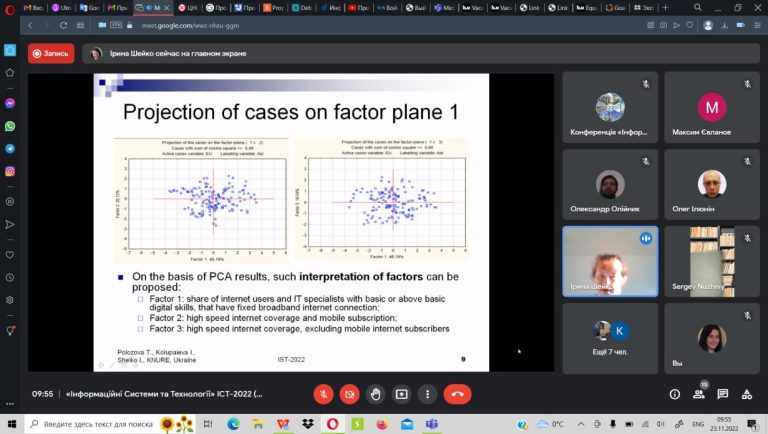Open the sidebar player icon
Viewport: 768px width, 434px height.
(10, 201)
